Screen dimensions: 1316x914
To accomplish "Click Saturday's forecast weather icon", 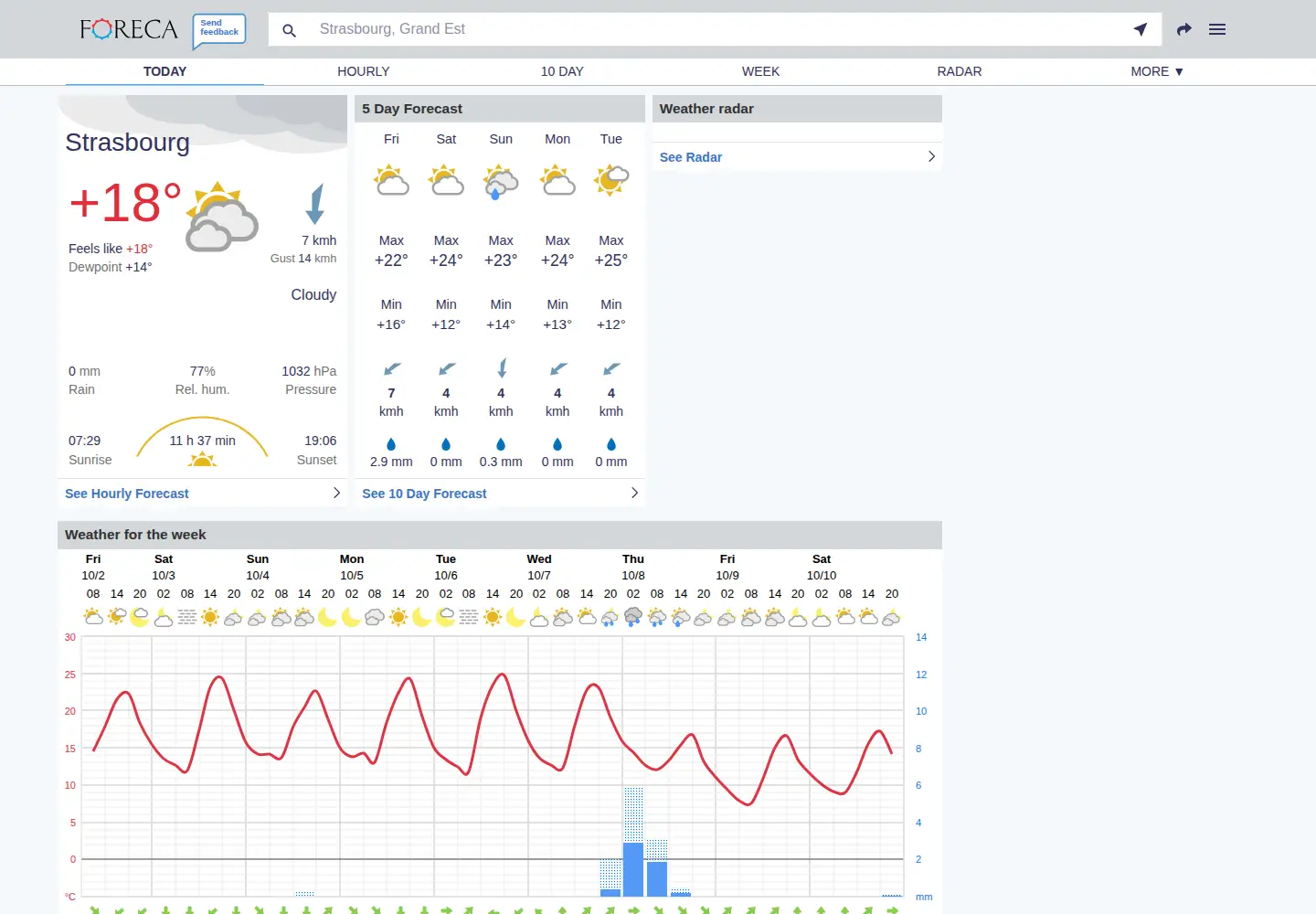I will [446, 180].
